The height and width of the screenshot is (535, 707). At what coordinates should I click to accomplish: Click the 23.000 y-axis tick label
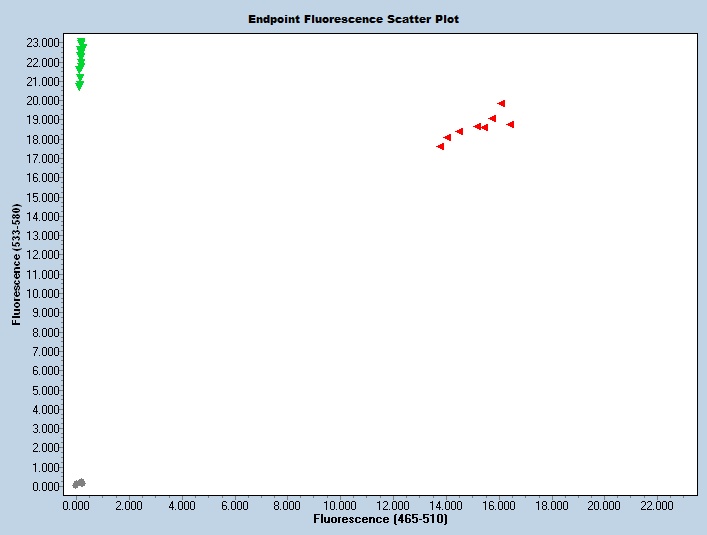pyautogui.click(x=42, y=43)
